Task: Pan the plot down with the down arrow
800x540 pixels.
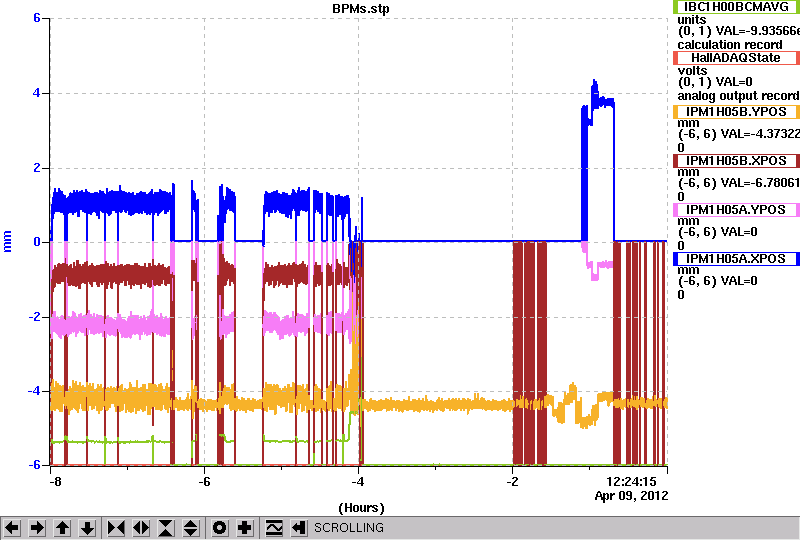Action: click(x=88, y=528)
